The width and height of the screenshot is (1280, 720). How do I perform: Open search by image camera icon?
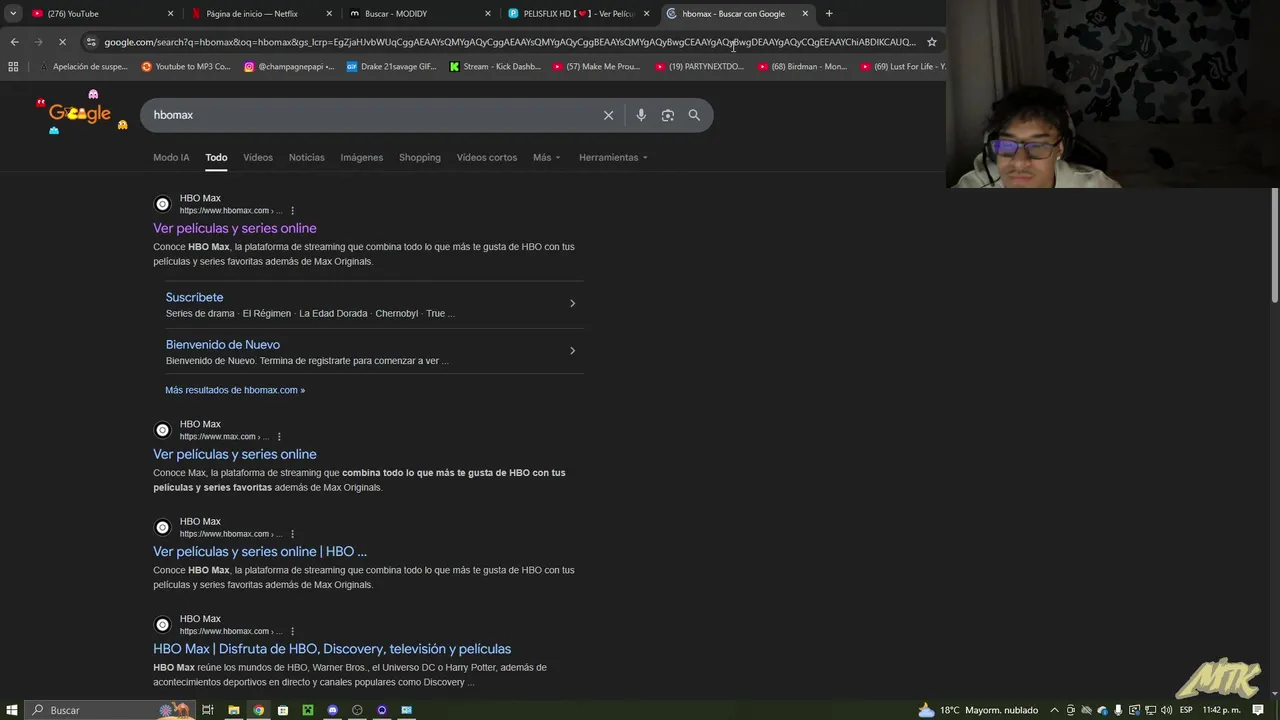668,115
